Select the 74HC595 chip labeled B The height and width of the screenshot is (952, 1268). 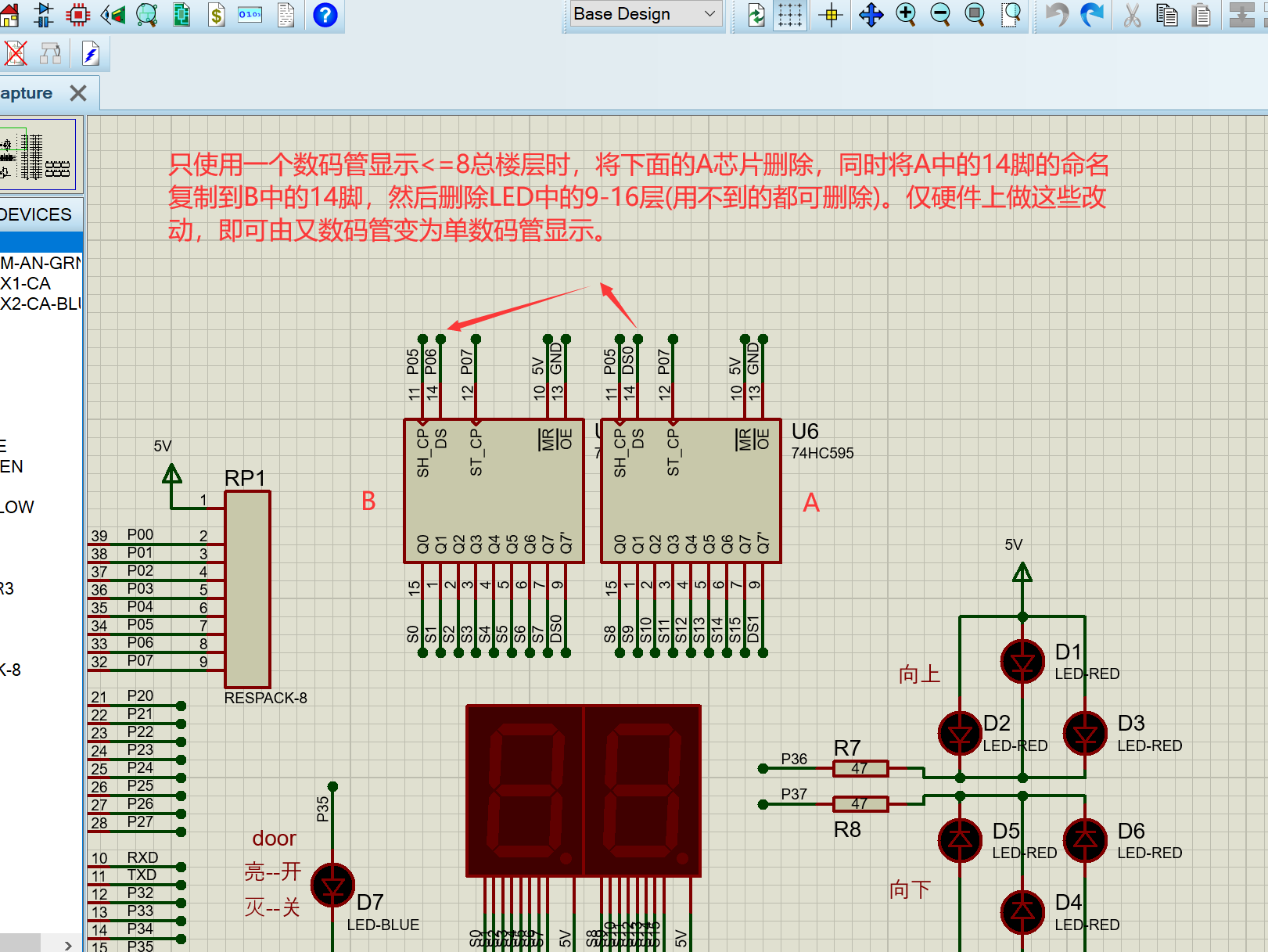494,490
